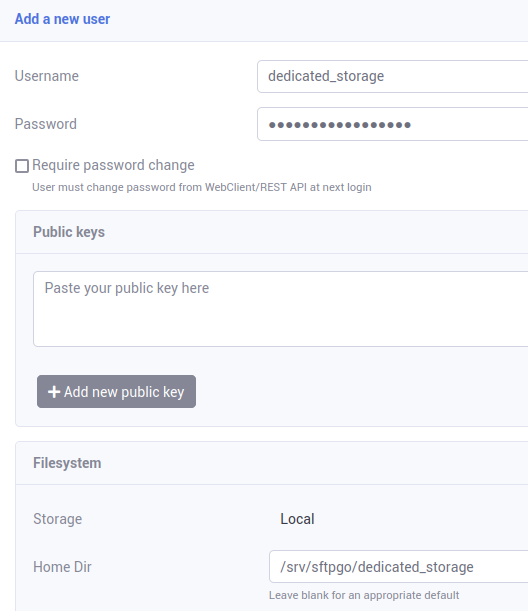
Task: Click the Home Dir label
Action: (x=62, y=567)
